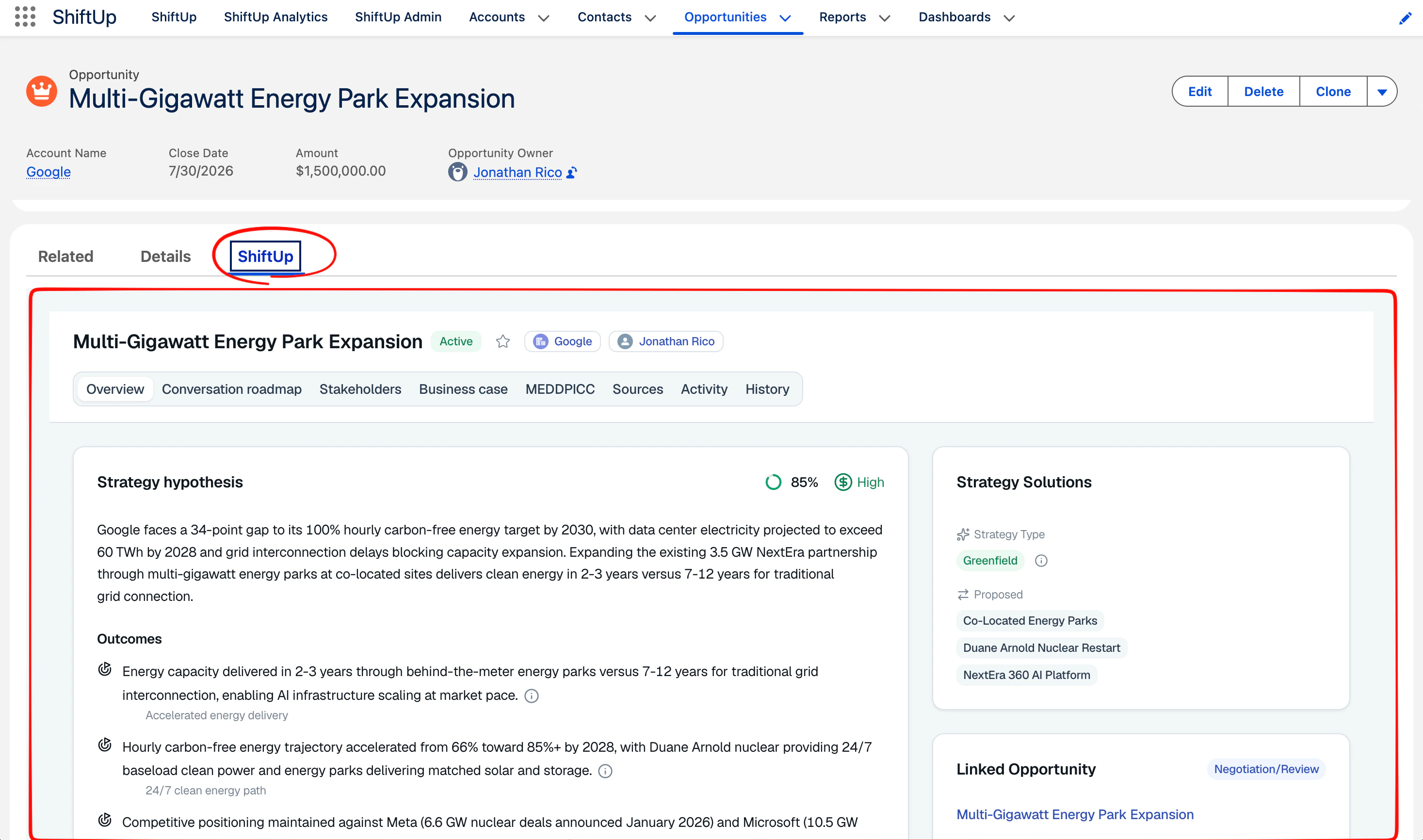
Task: Click the dollar High value indicator icon
Action: click(843, 482)
